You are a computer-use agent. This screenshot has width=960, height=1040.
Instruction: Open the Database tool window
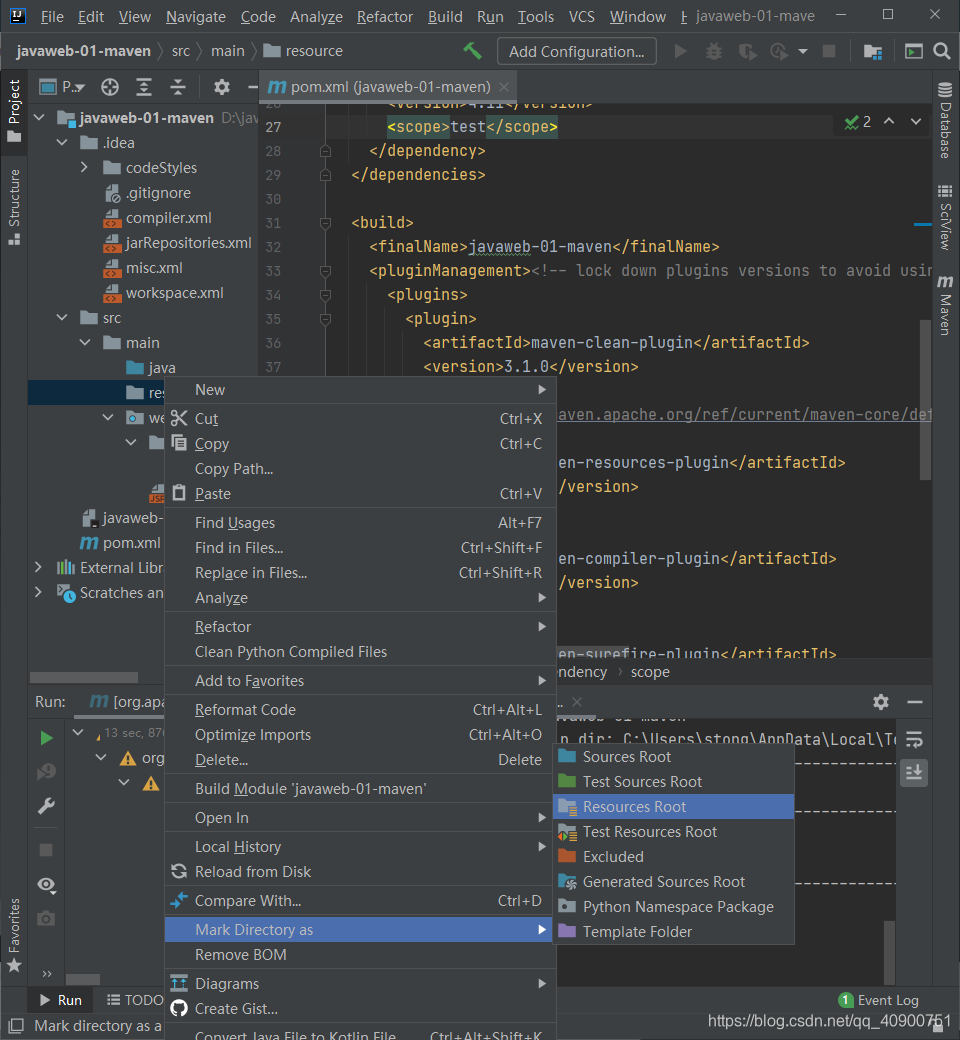tap(945, 120)
